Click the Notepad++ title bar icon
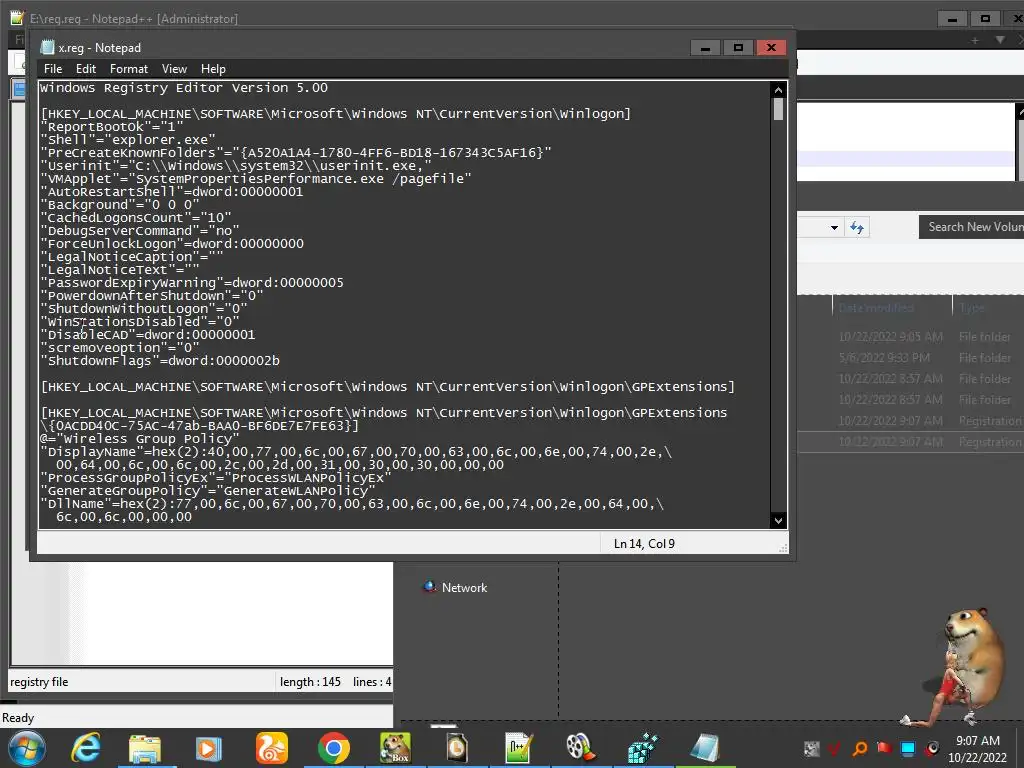This screenshot has width=1024, height=768. click(x=17, y=18)
